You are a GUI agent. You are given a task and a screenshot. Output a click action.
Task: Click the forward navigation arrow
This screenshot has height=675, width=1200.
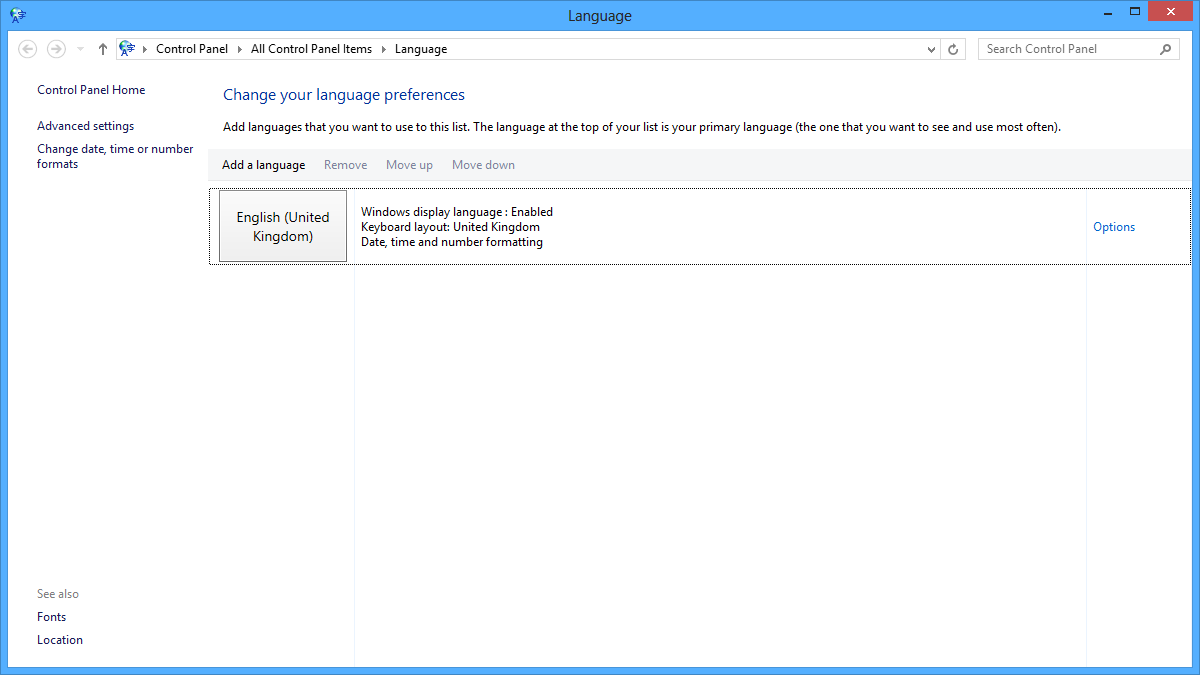(x=56, y=48)
